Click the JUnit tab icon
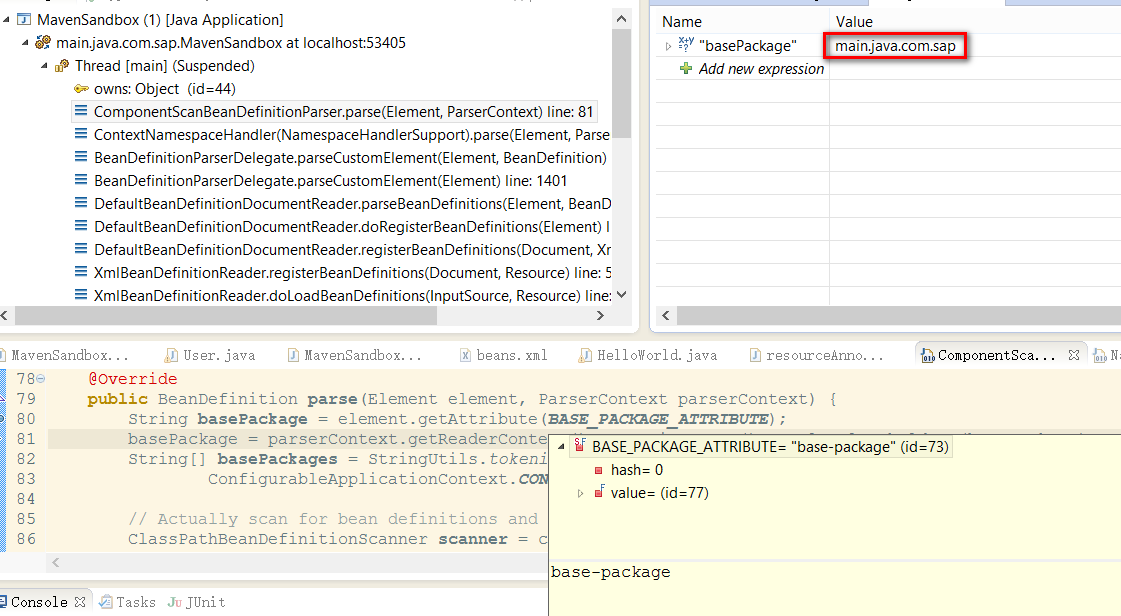Screen dimensions: 1121x616 point(175,602)
